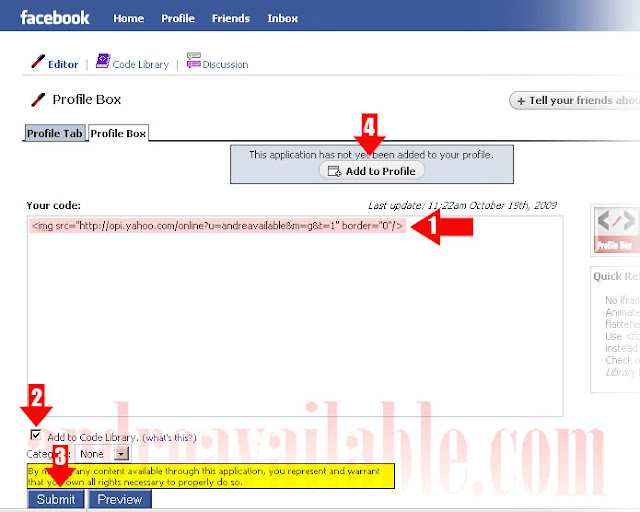Click inside the Your code text area
Image resolution: width=640 pixels, height=512 pixels.
point(295,316)
